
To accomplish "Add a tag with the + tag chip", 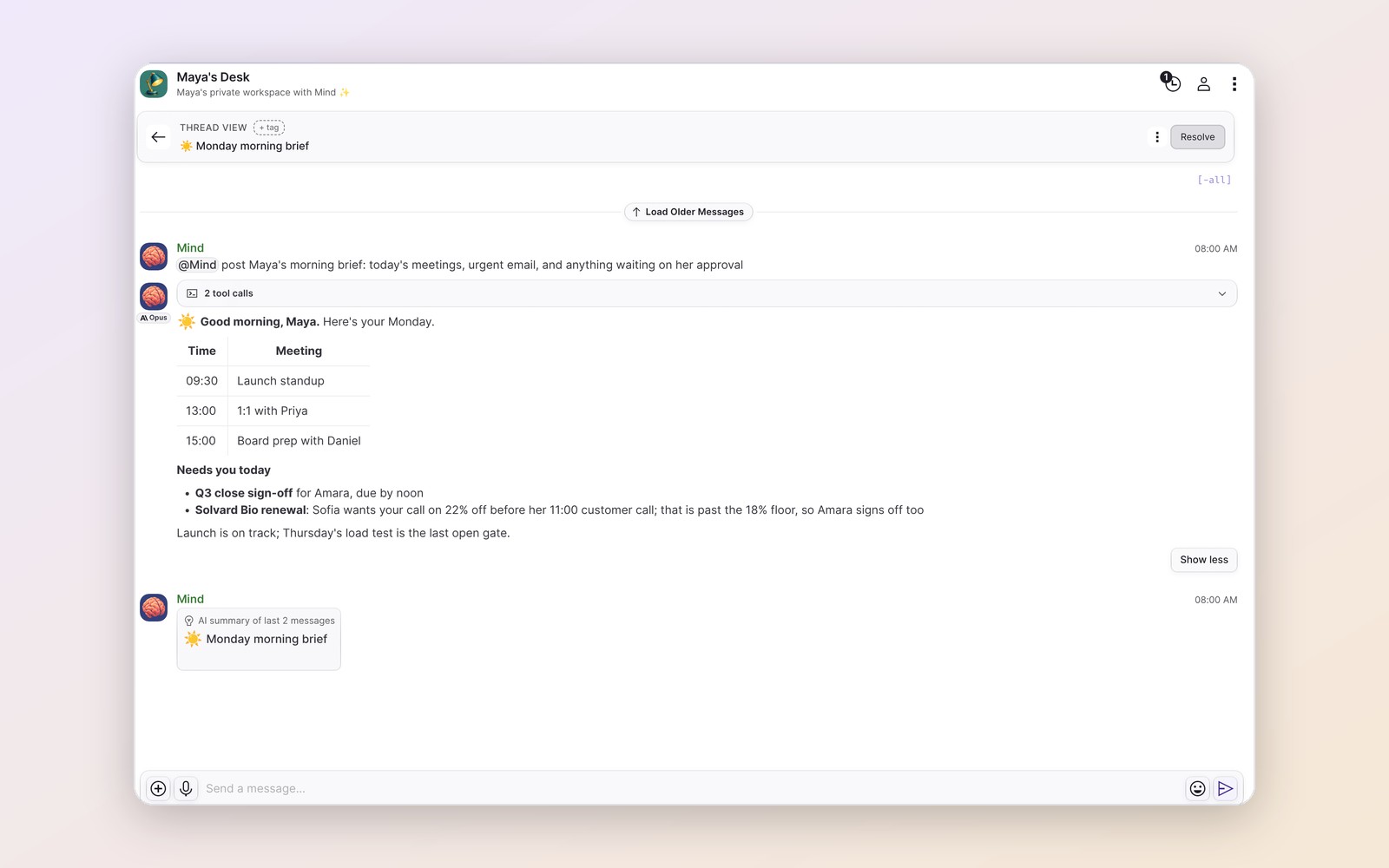I will point(269,128).
